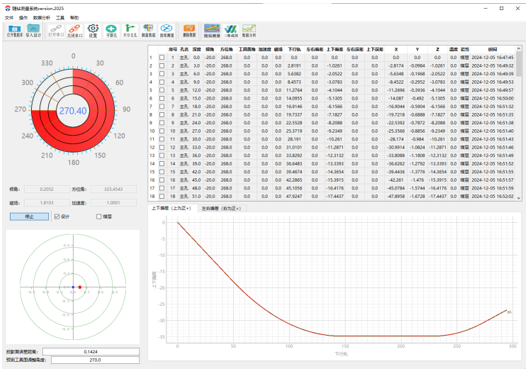Click the orange delete data icon

[x=189, y=31]
